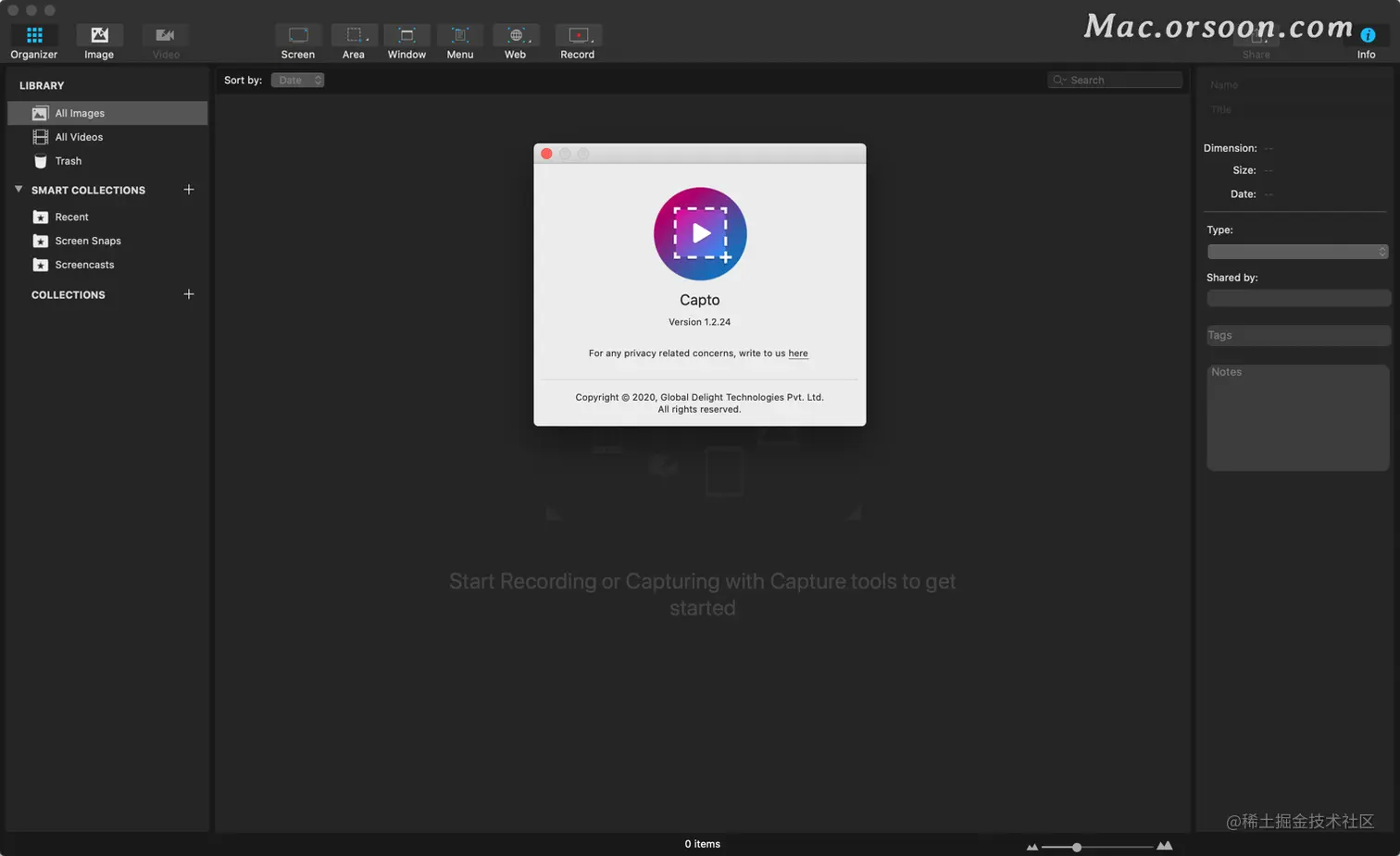Image resolution: width=1400 pixels, height=856 pixels.
Task: Open the Sort by Date dropdown
Action: coord(297,81)
